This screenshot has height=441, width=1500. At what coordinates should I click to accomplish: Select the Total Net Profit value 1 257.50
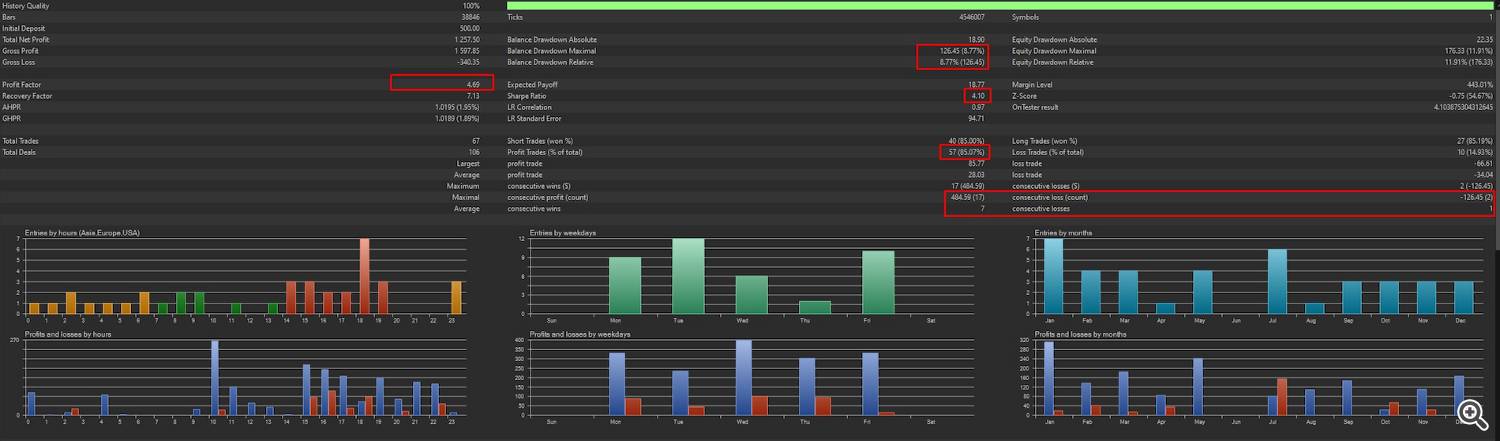[x=465, y=40]
